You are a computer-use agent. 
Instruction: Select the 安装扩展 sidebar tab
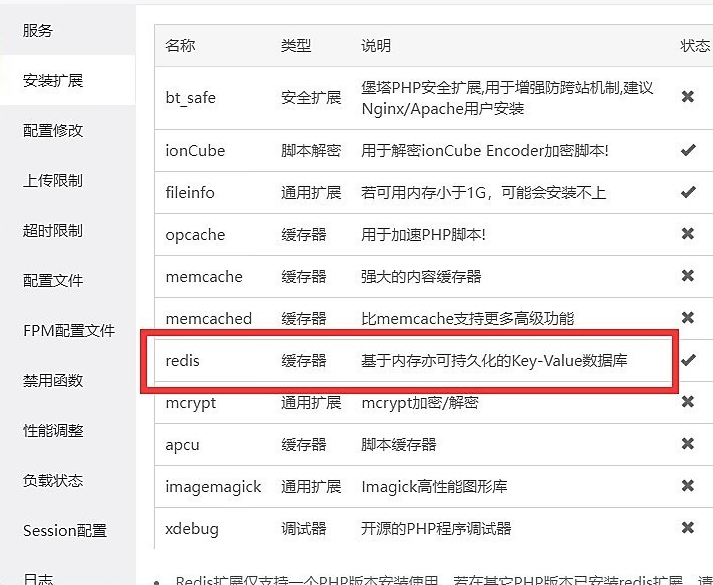[53, 80]
